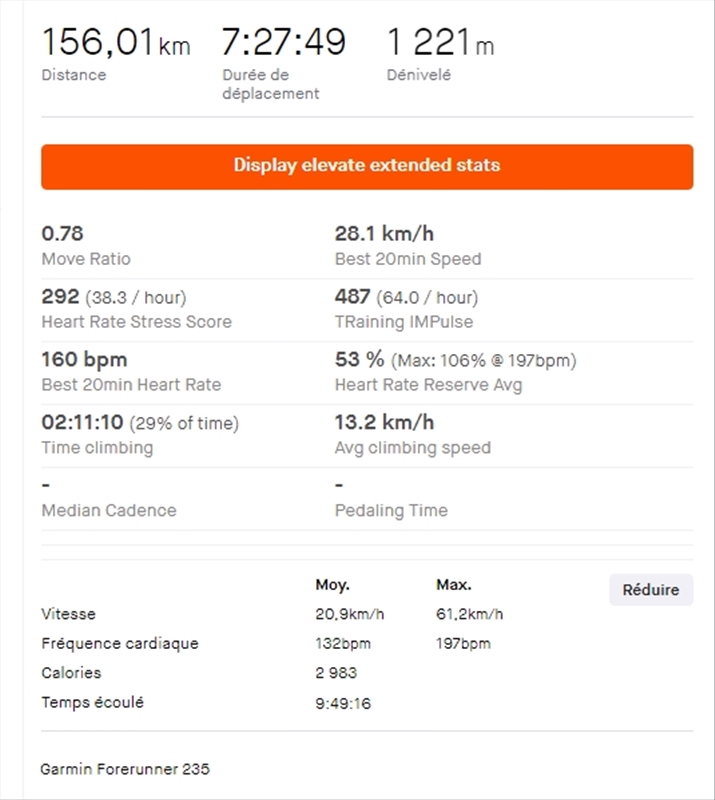This screenshot has width=715, height=800.
Task: Select the Median Cadence placeholder dash
Action: [x=44, y=485]
